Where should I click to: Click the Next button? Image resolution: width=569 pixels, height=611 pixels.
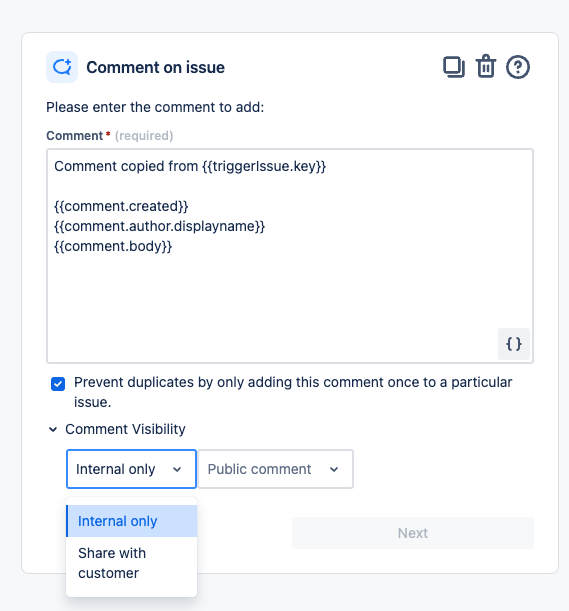pyautogui.click(x=413, y=533)
